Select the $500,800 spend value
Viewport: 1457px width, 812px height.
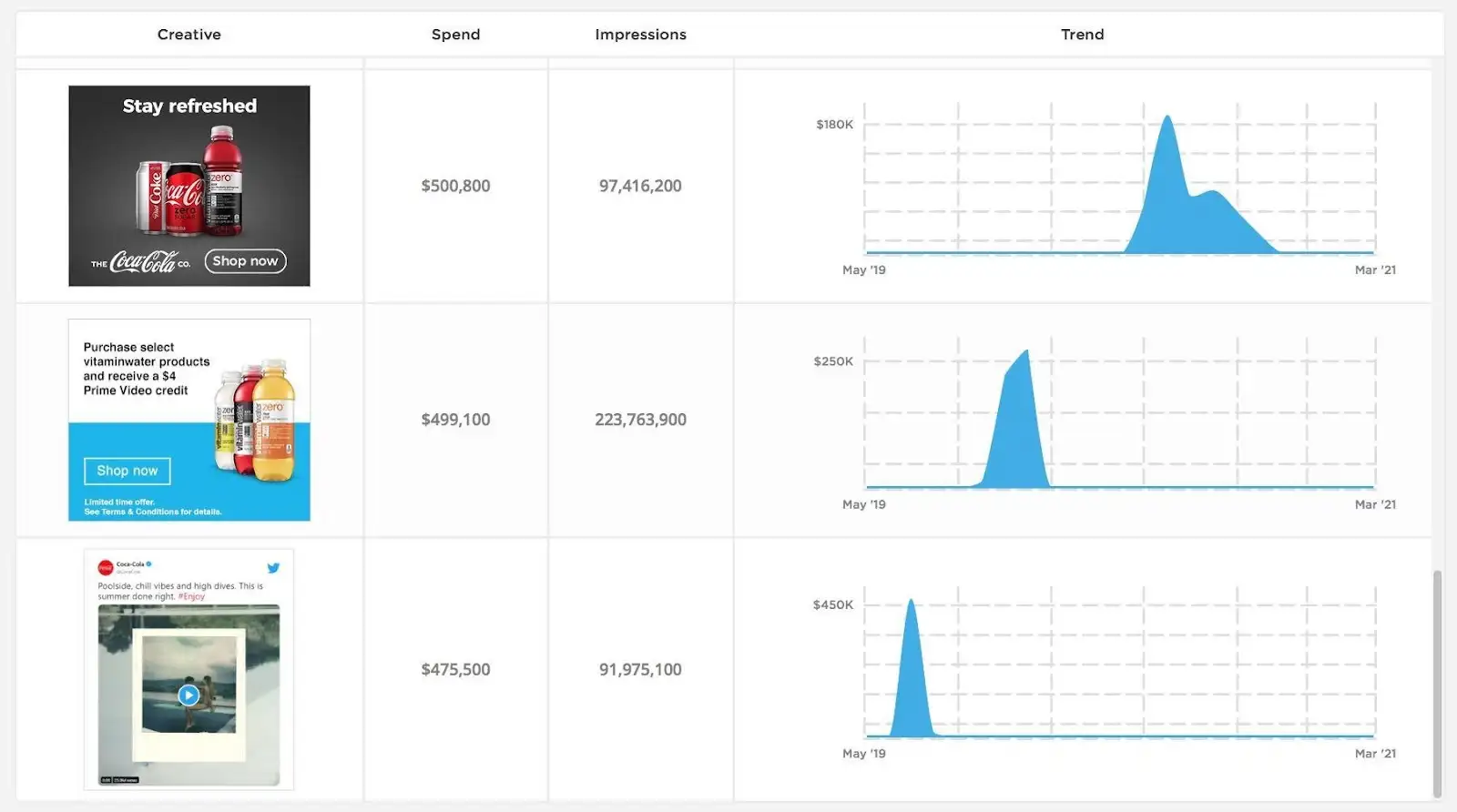pyautogui.click(x=455, y=186)
